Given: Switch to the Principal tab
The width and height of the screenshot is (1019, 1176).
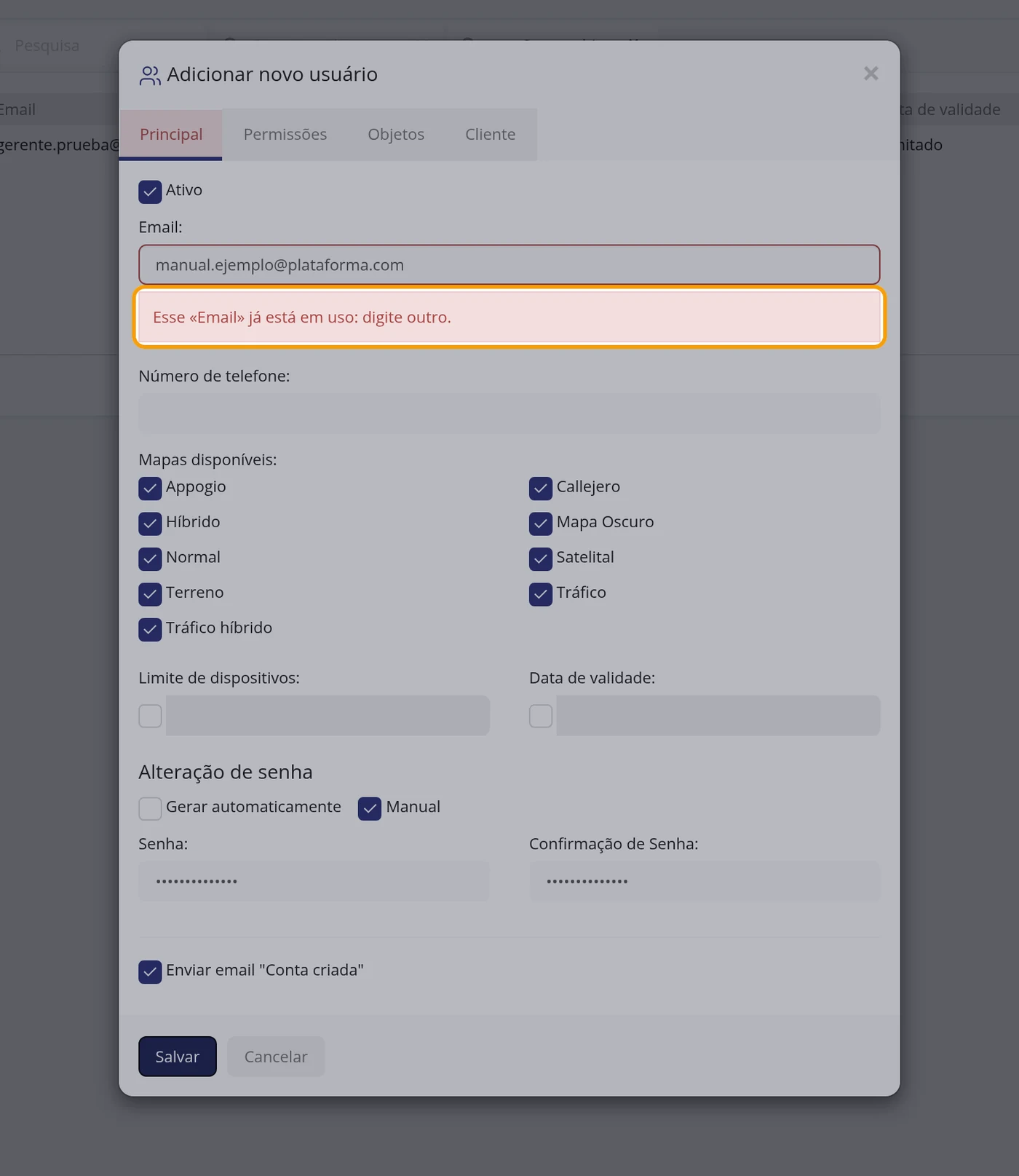Looking at the screenshot, I should [171, 134].
